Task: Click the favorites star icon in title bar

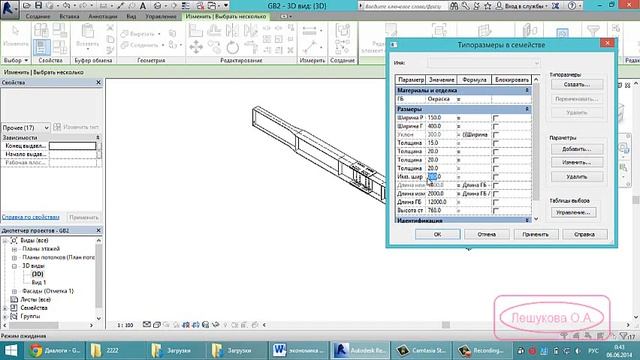Action: pos(488,6)
